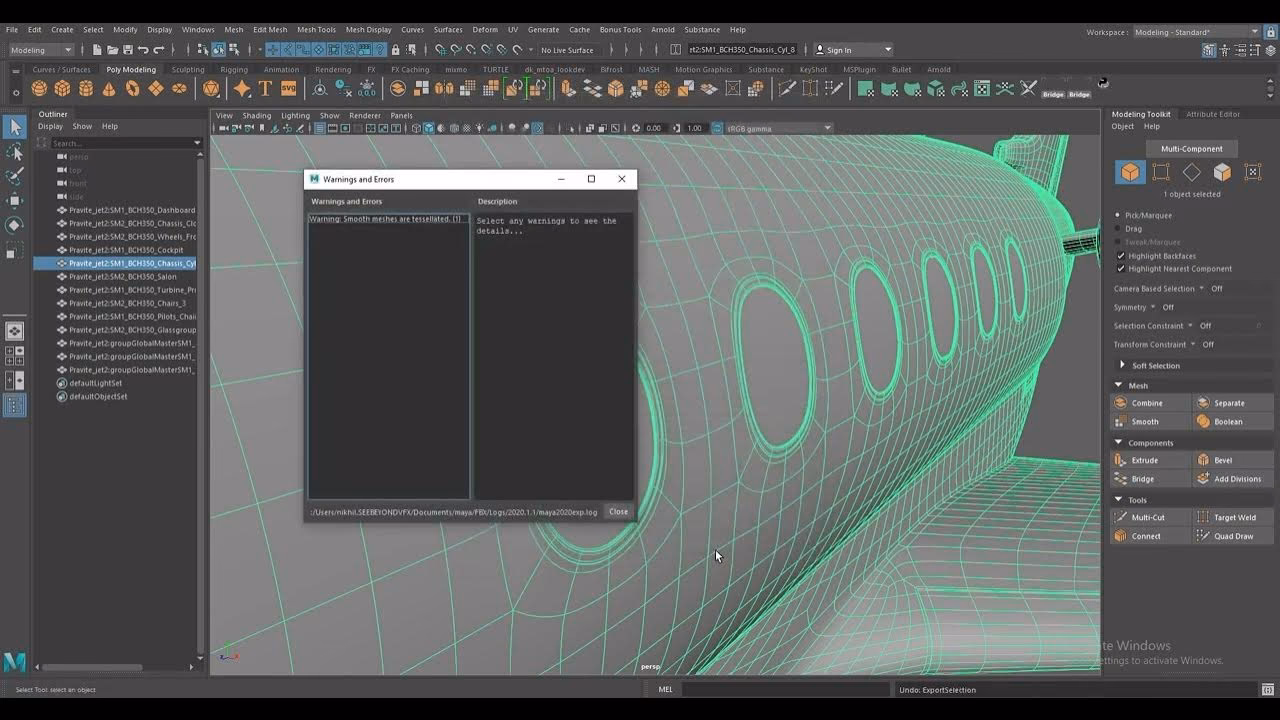Select Edge selection diamond icon in Toolkit

point(1191,172)
